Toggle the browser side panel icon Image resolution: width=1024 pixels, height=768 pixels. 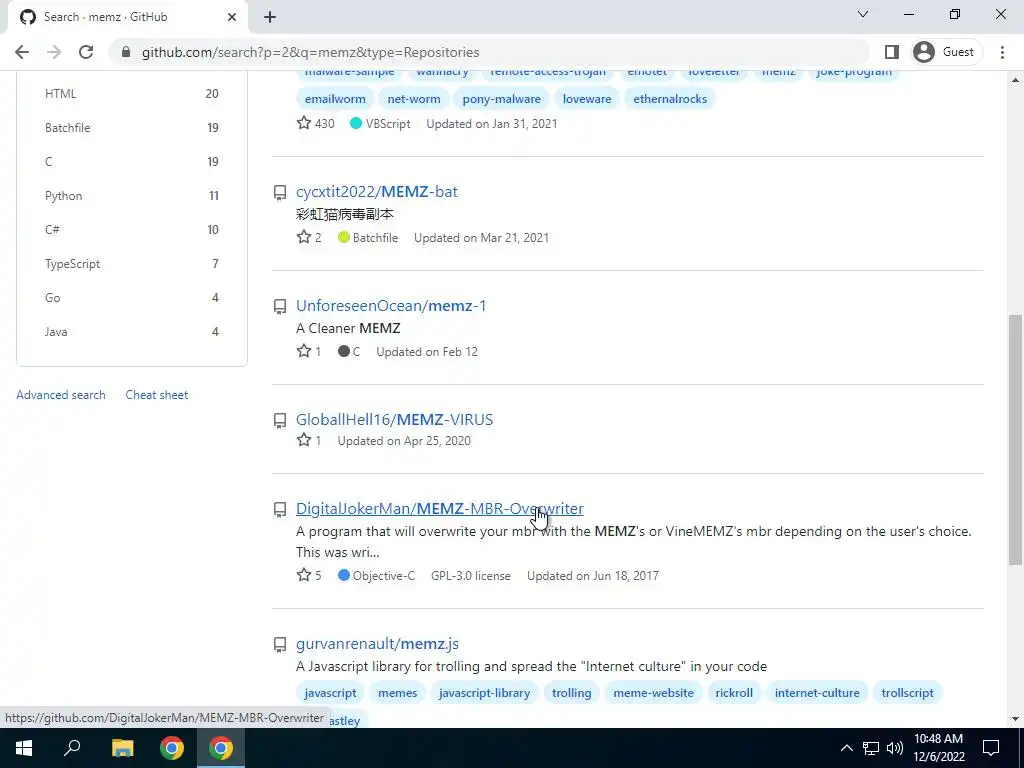(x=891, y=52)
